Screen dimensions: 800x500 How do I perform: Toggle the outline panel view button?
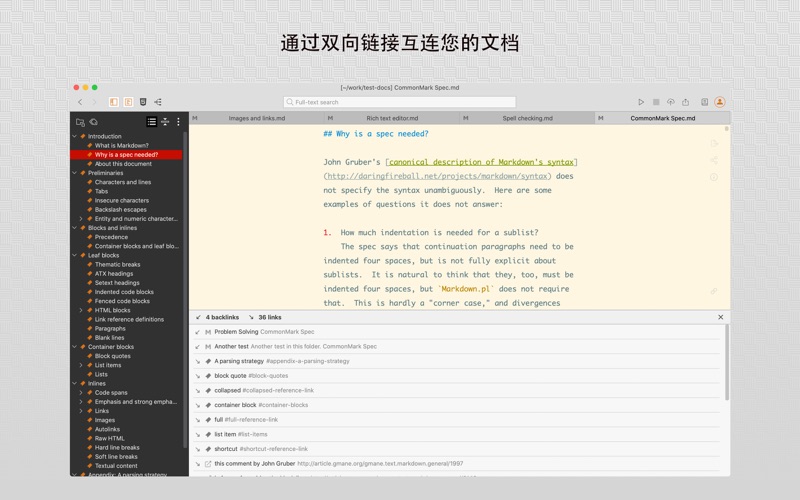point(128,102)
